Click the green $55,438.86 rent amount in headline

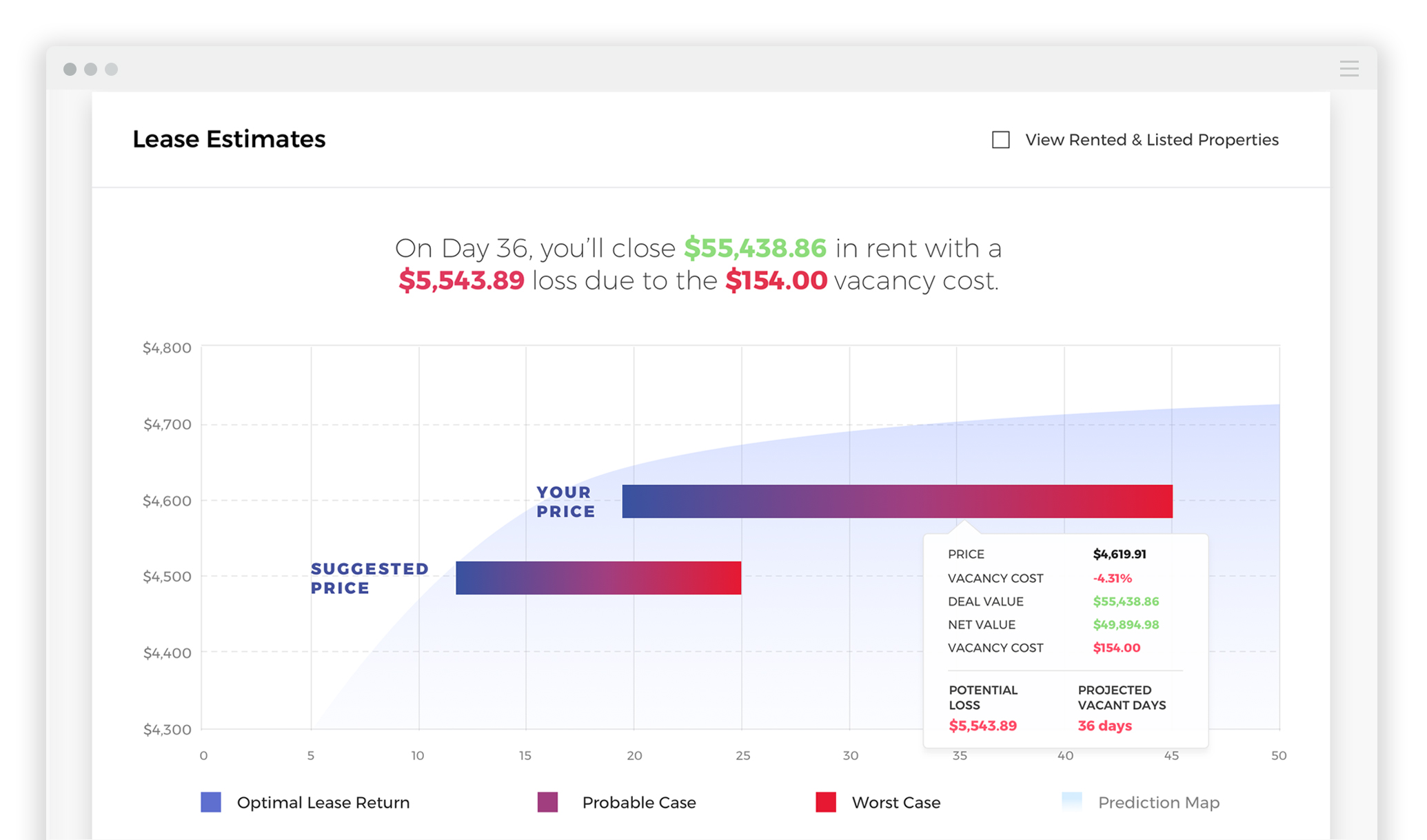755,248
